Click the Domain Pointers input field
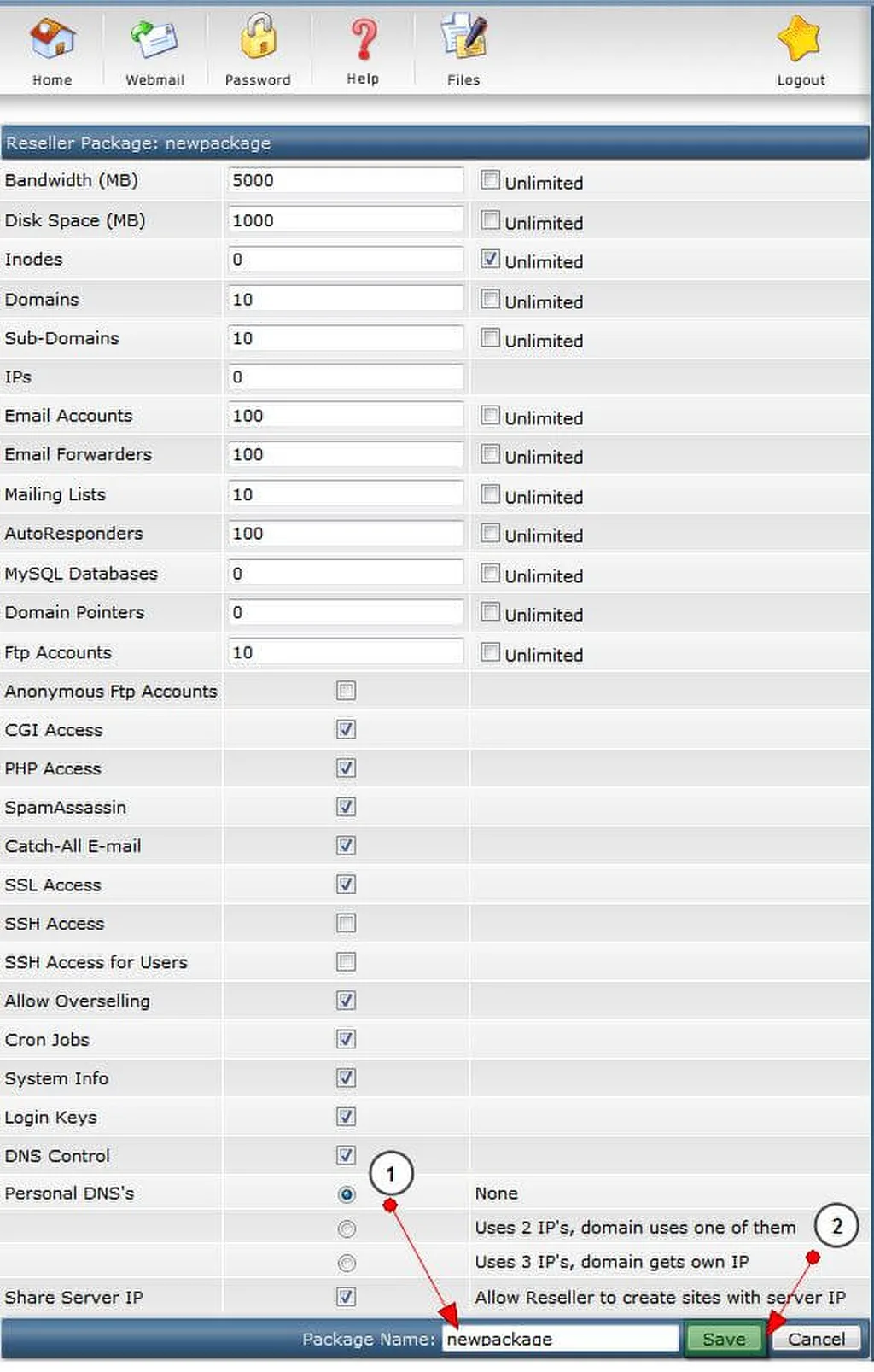 pos(346,612)
